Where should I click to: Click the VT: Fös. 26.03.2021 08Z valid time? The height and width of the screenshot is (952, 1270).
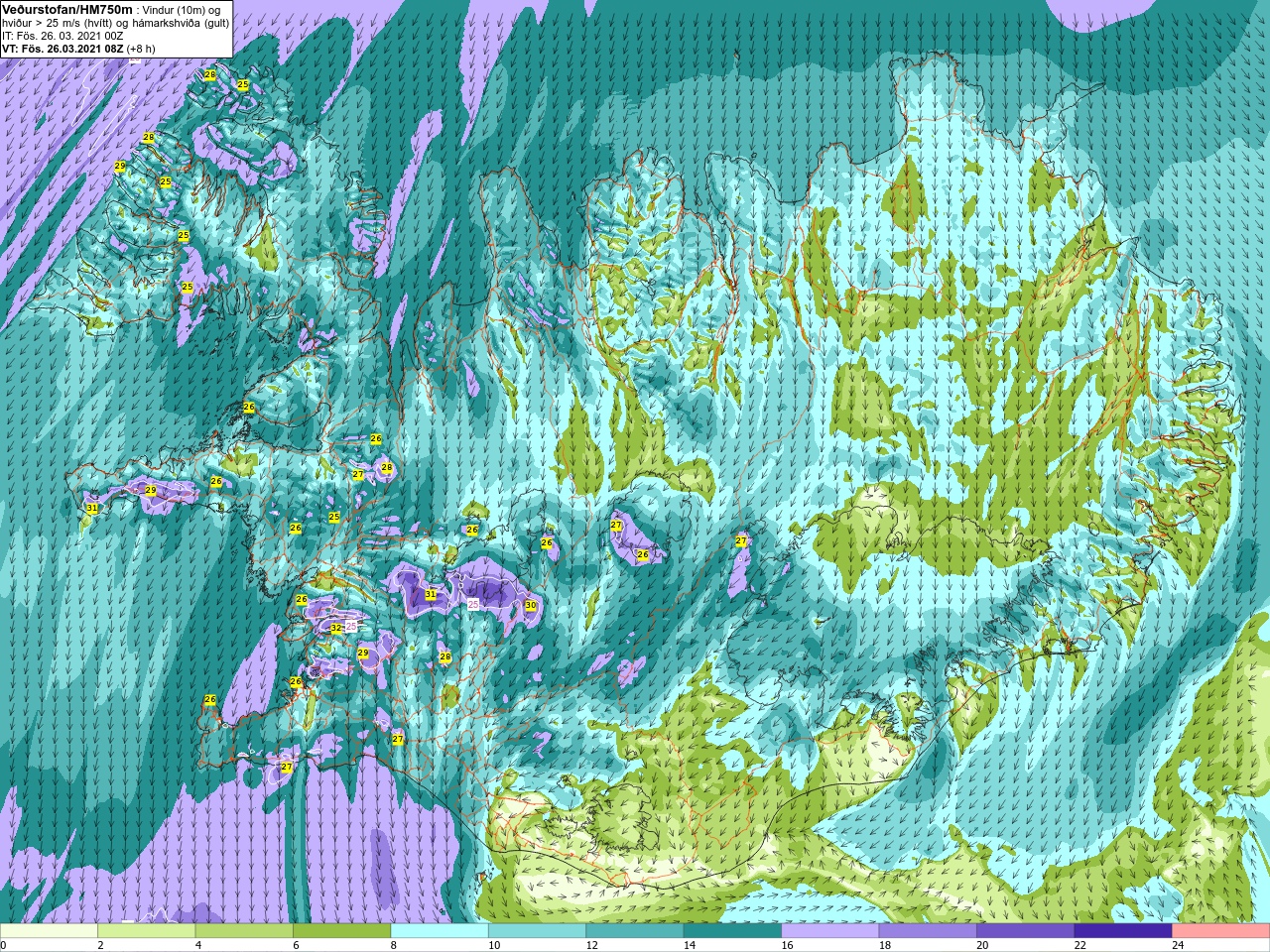click(63, 49)
